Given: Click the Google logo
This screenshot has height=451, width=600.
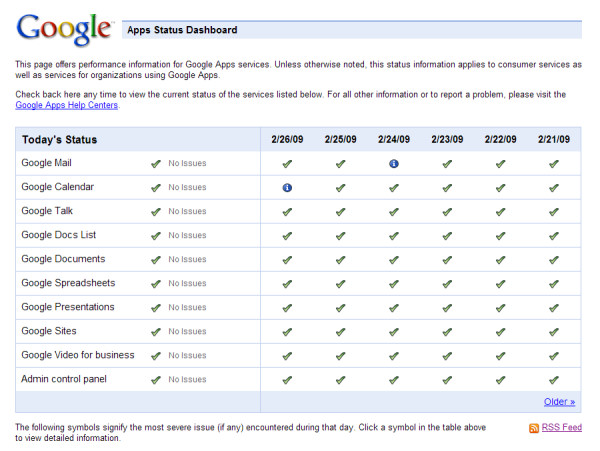Looking at the screenshot, I should [x=64, y=29].
